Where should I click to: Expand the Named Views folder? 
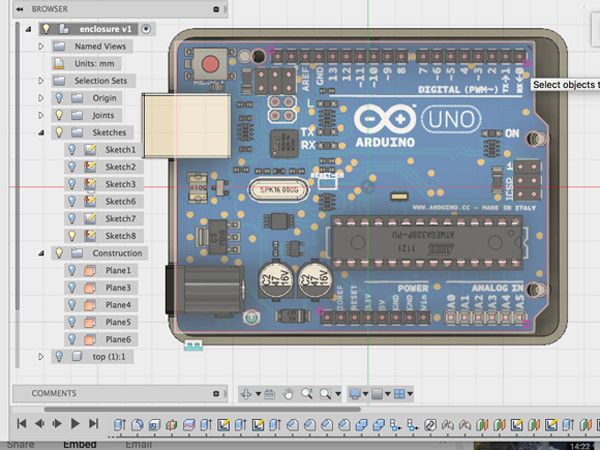41,46
